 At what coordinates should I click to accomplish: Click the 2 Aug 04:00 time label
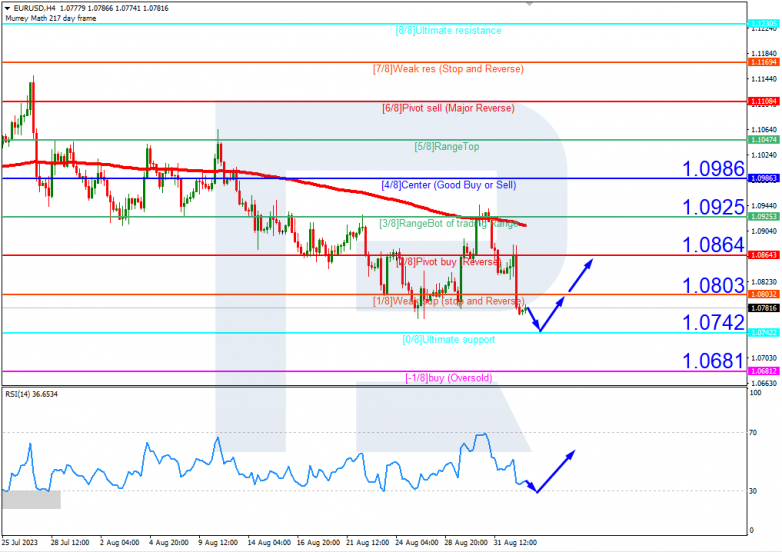coord(119,543)
